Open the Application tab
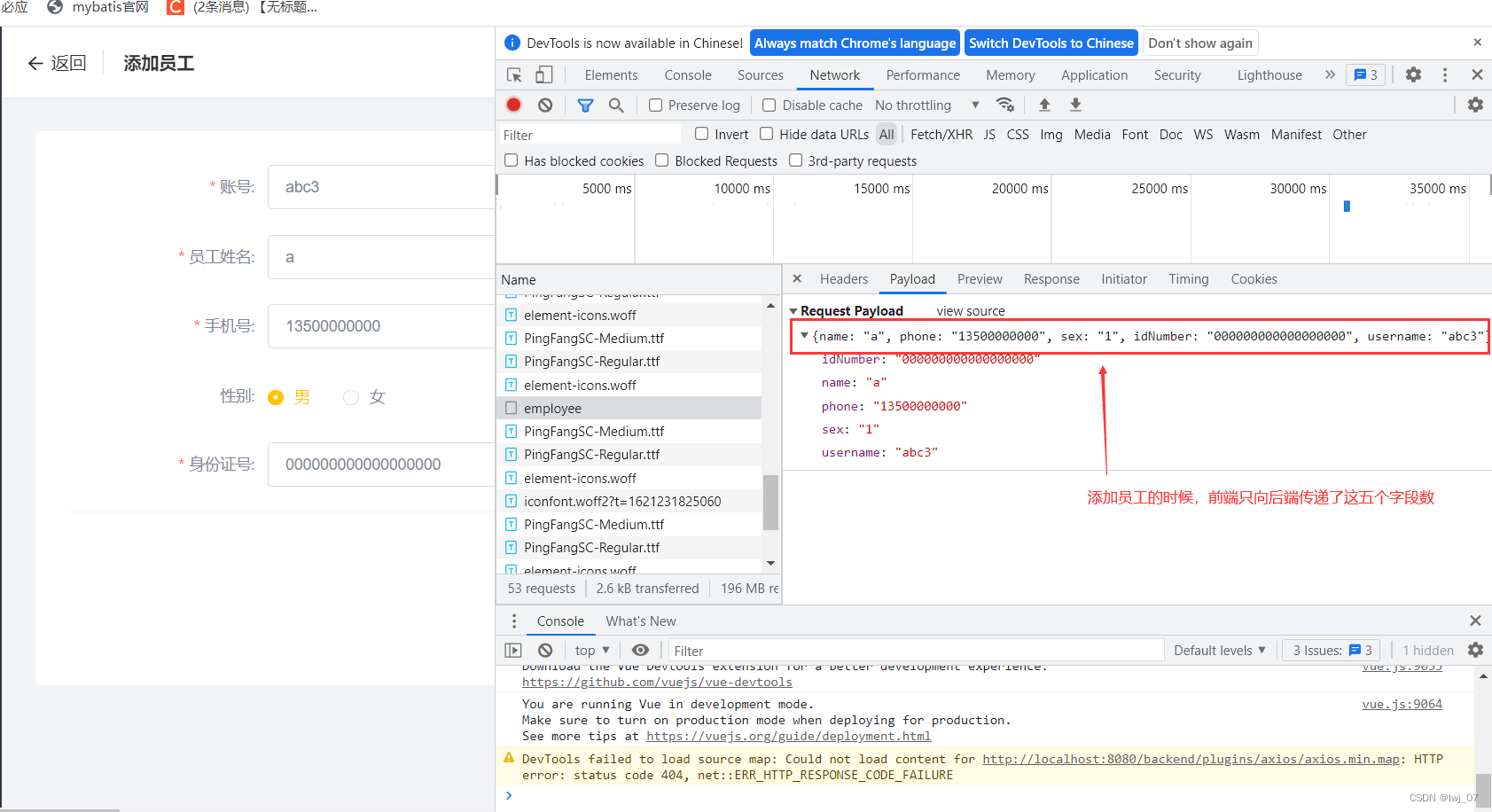This screenshot has height=812, width=1492. 1094,75
